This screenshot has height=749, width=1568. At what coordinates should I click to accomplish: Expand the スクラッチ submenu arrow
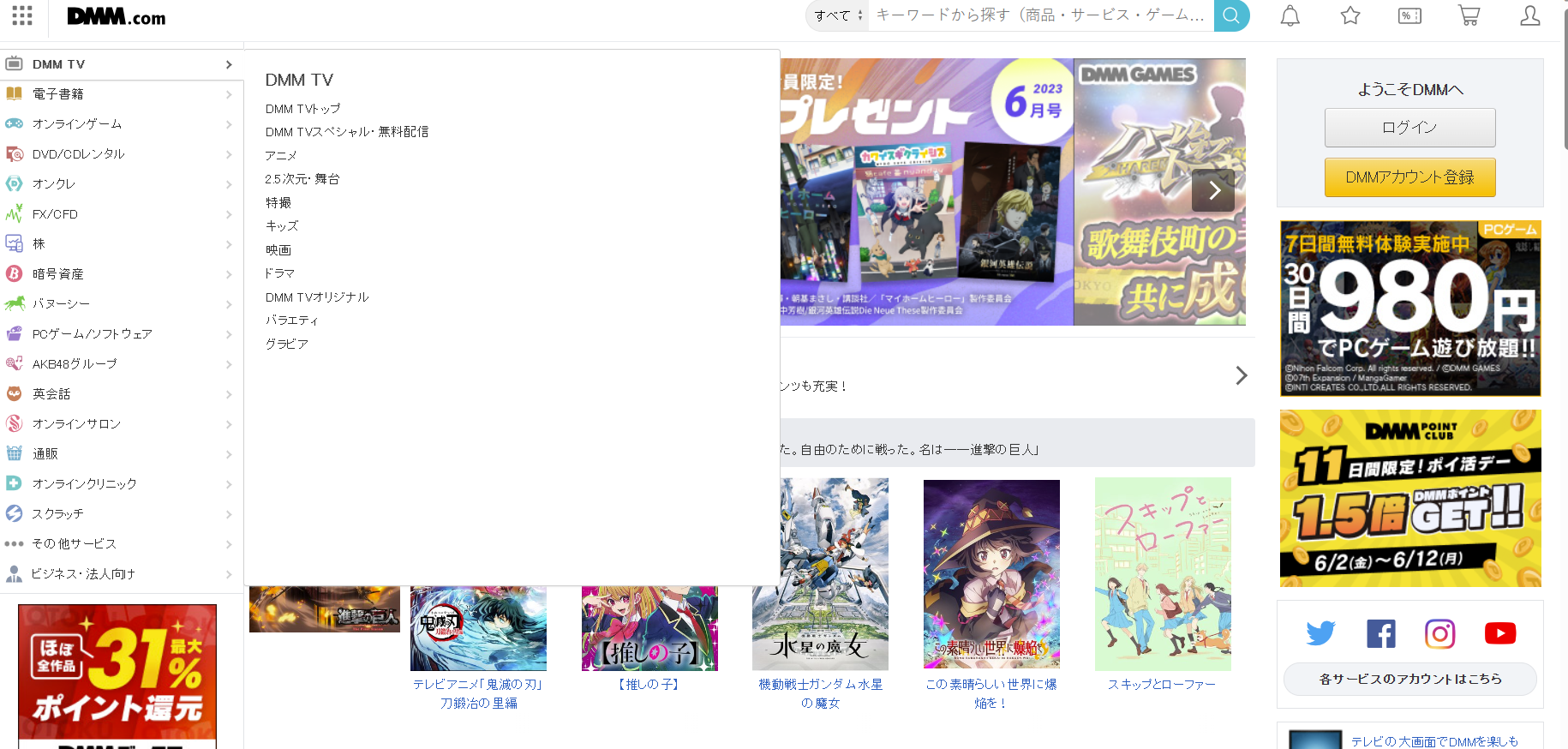[x=229, y=514]
